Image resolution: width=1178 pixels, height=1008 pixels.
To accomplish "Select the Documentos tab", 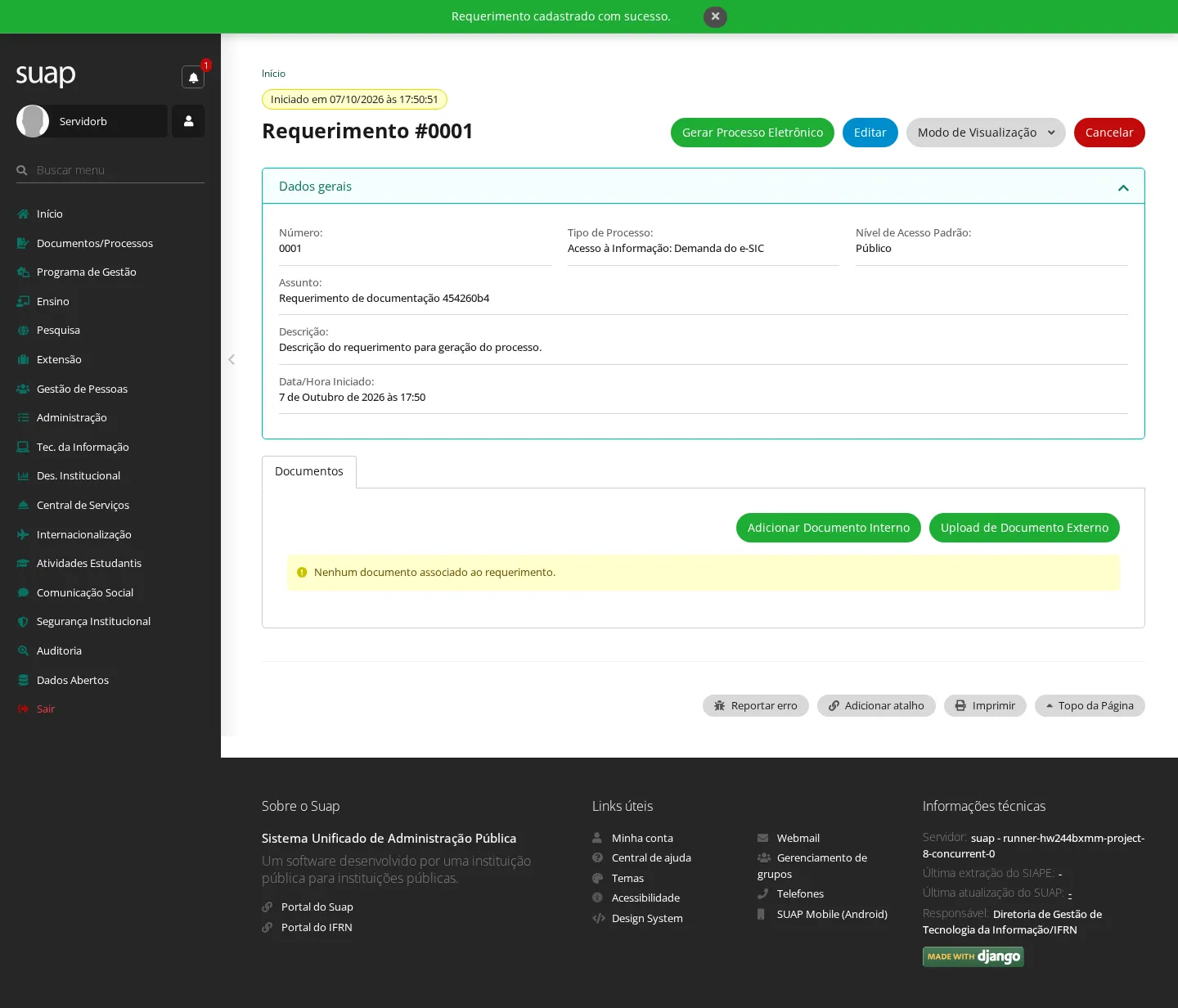I will (x=309, y=471).
